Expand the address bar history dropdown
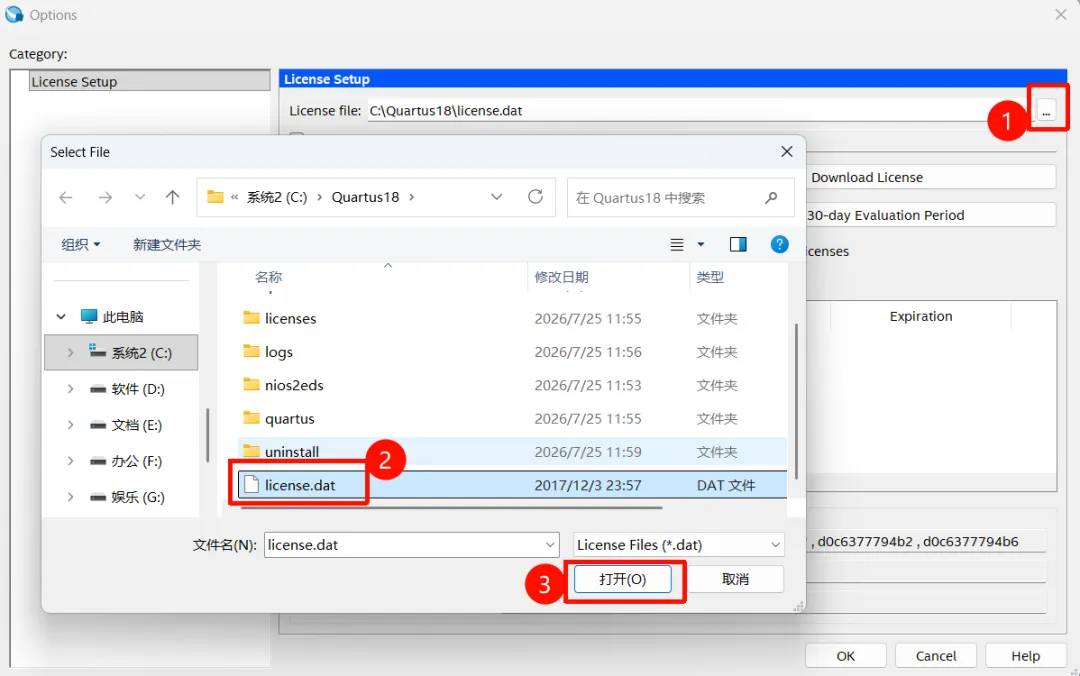1080x676 pixels. click(496, 197)
